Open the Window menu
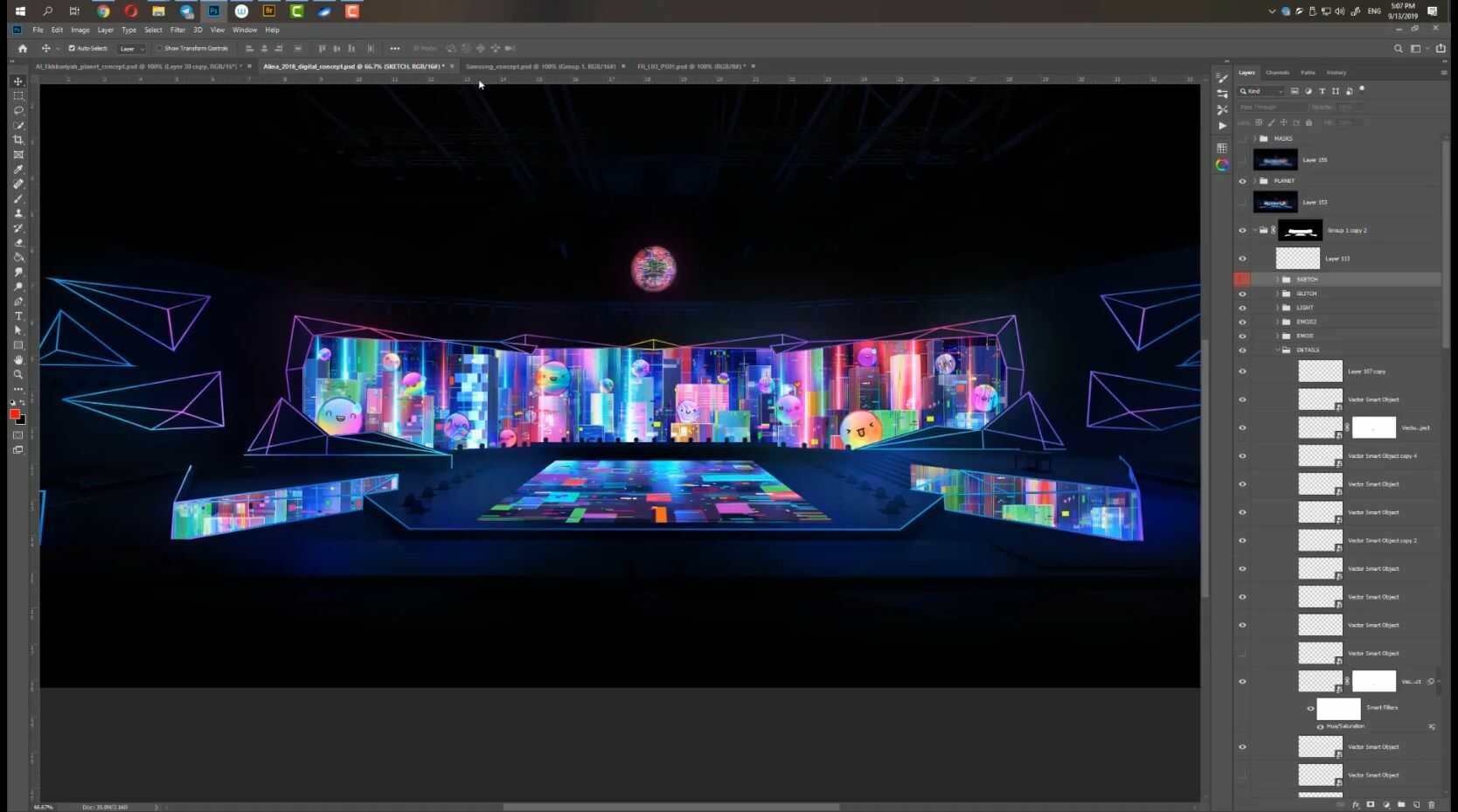 pos(245,30)
